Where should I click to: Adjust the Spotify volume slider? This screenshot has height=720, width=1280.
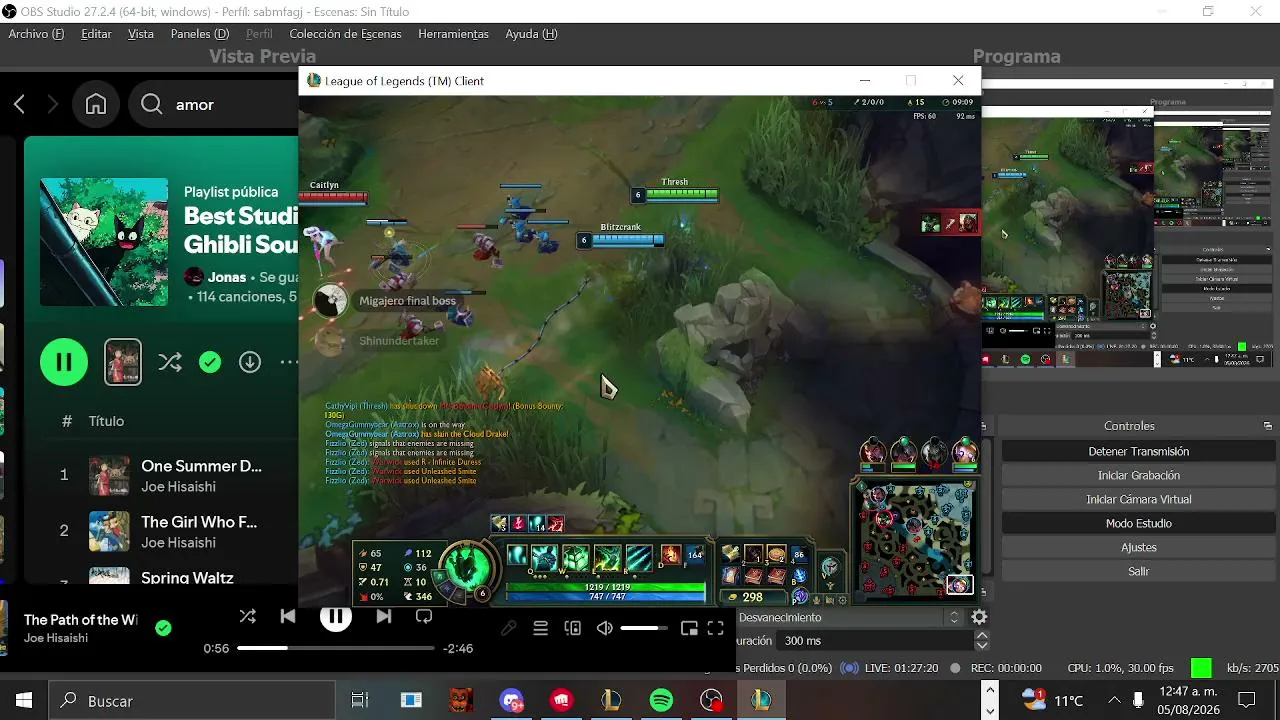(x=644, y=628)
